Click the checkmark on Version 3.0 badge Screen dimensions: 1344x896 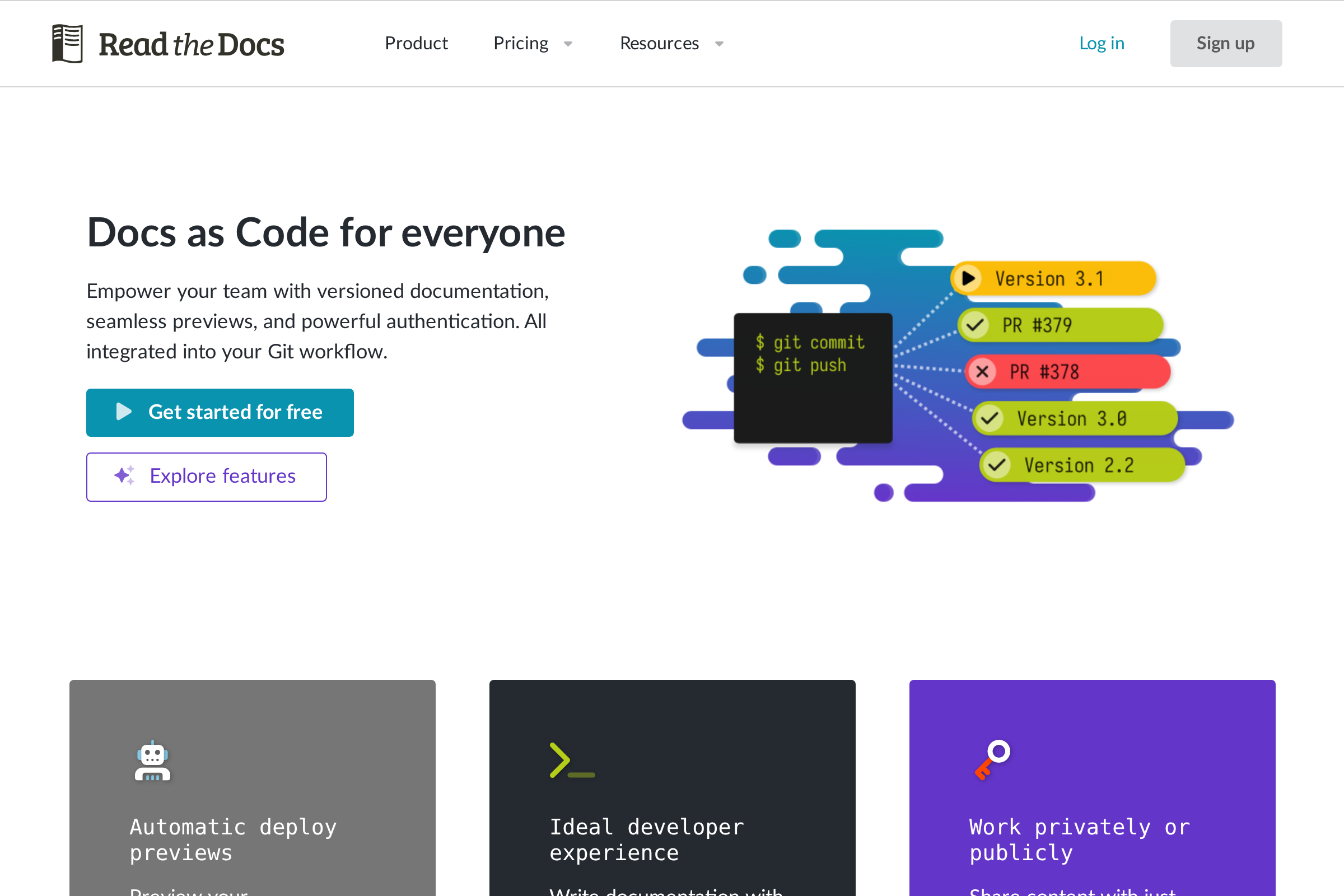[x=989, y=418]
